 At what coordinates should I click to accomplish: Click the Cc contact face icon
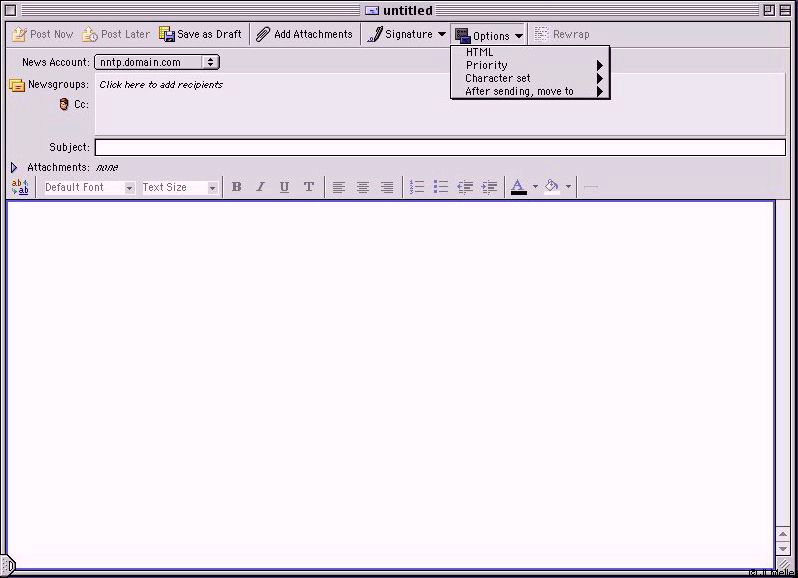(x=64, y=104)
